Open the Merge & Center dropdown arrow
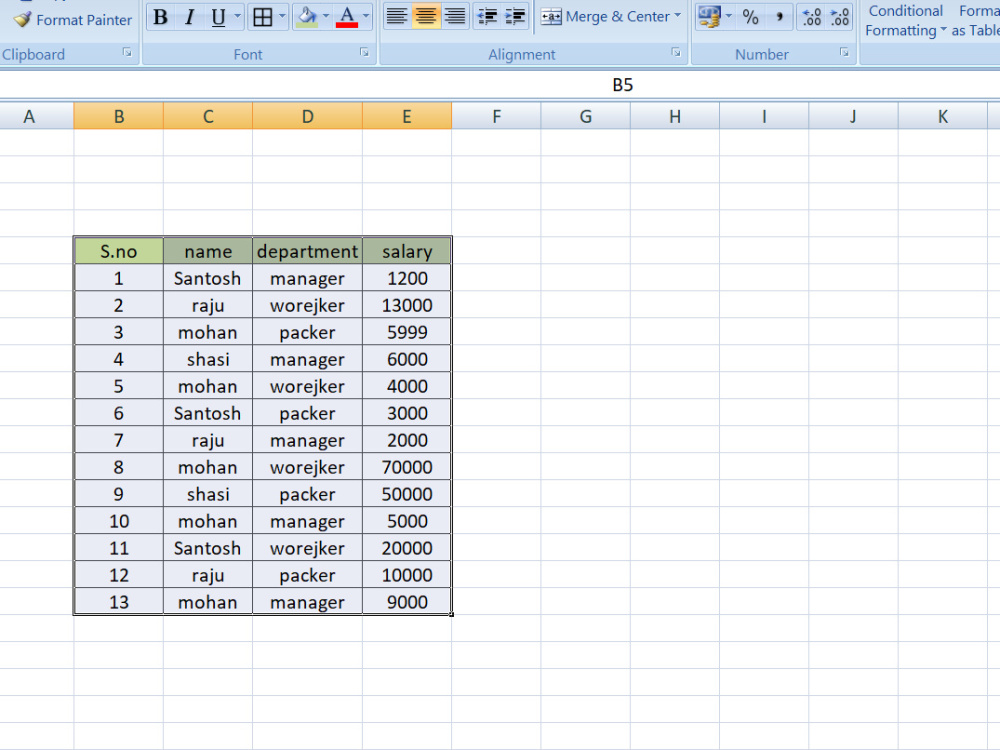1000x750 pixels. click(677, 16)
